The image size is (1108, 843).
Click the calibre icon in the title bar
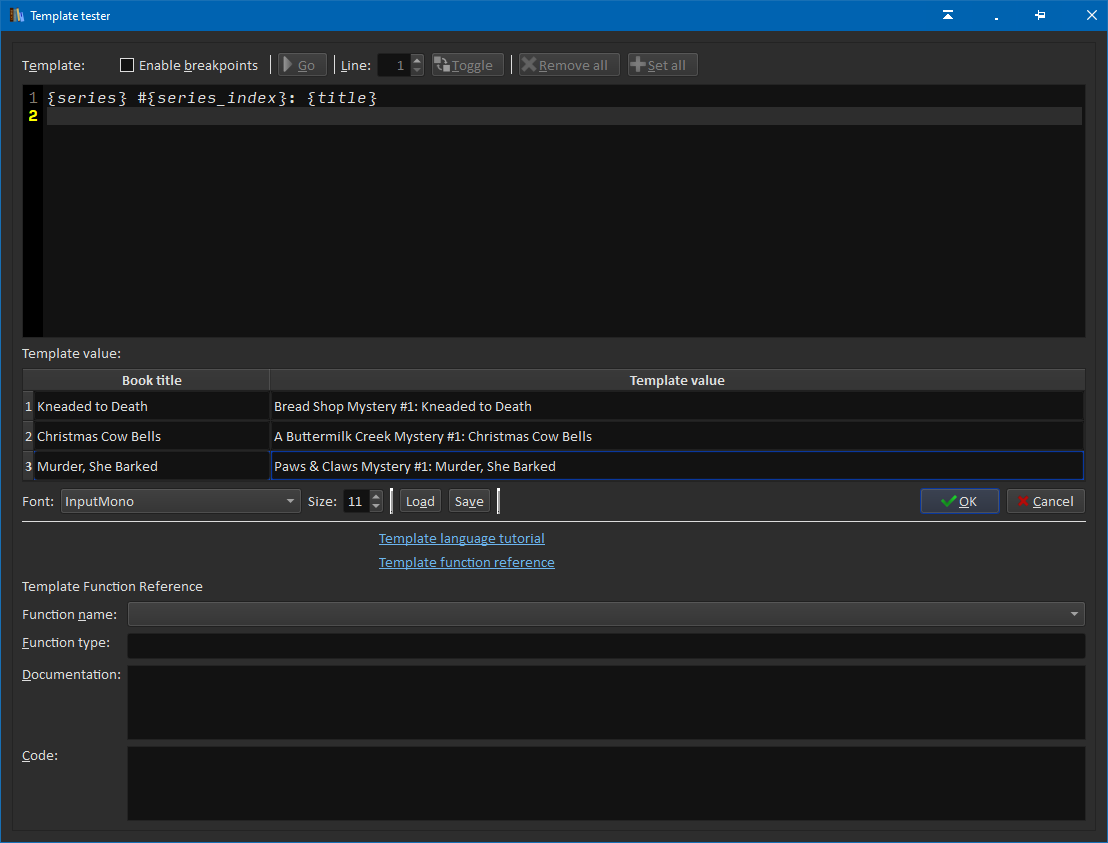pos(16,15)
